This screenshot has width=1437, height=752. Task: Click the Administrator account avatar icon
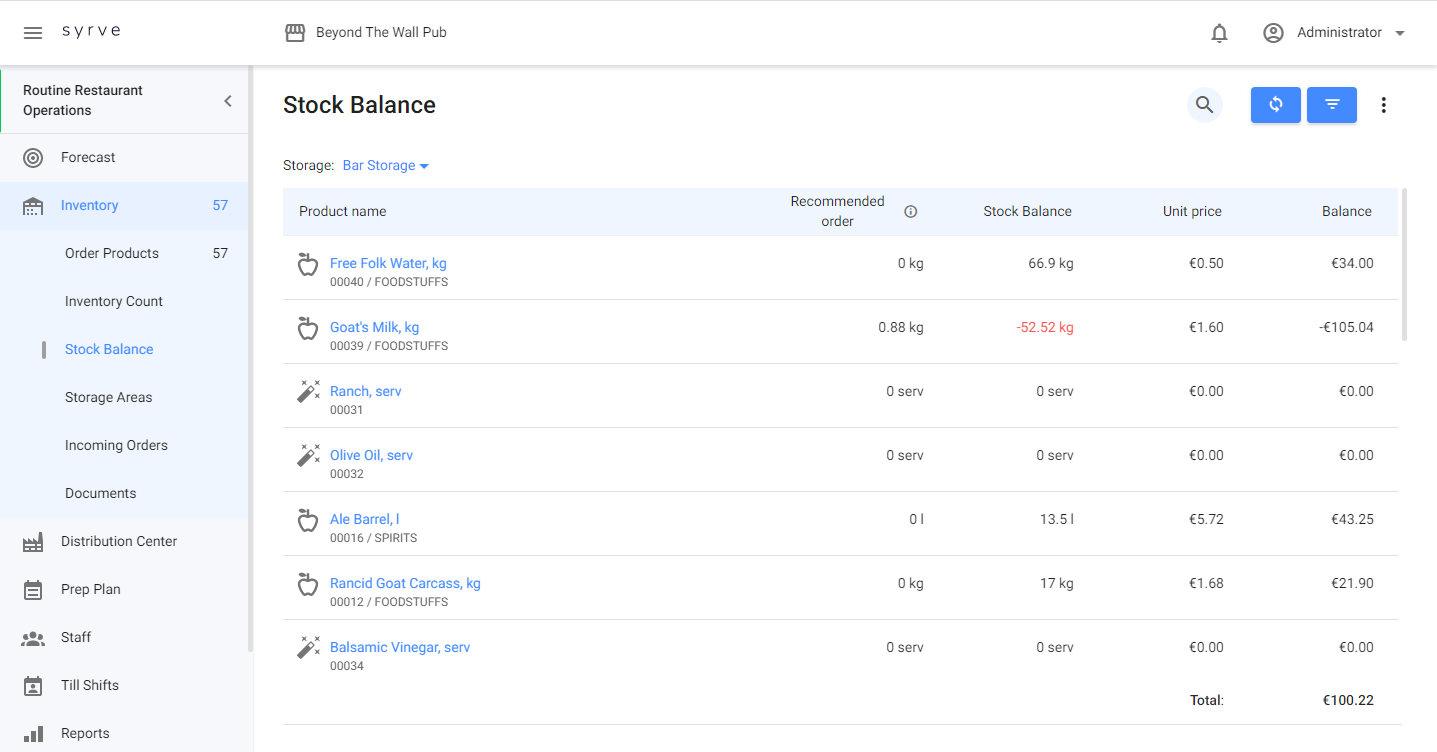click(x=1273, y=33)
